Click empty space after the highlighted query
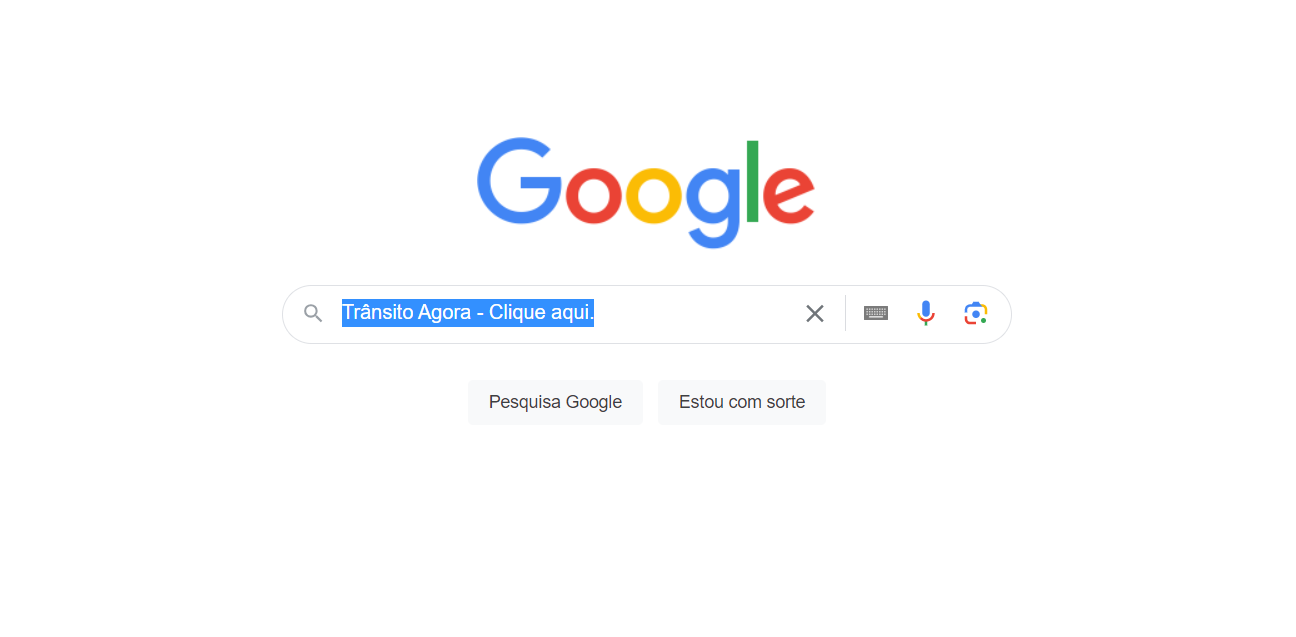Viewport: 1296px width, 637px height. tap(695, 313)
